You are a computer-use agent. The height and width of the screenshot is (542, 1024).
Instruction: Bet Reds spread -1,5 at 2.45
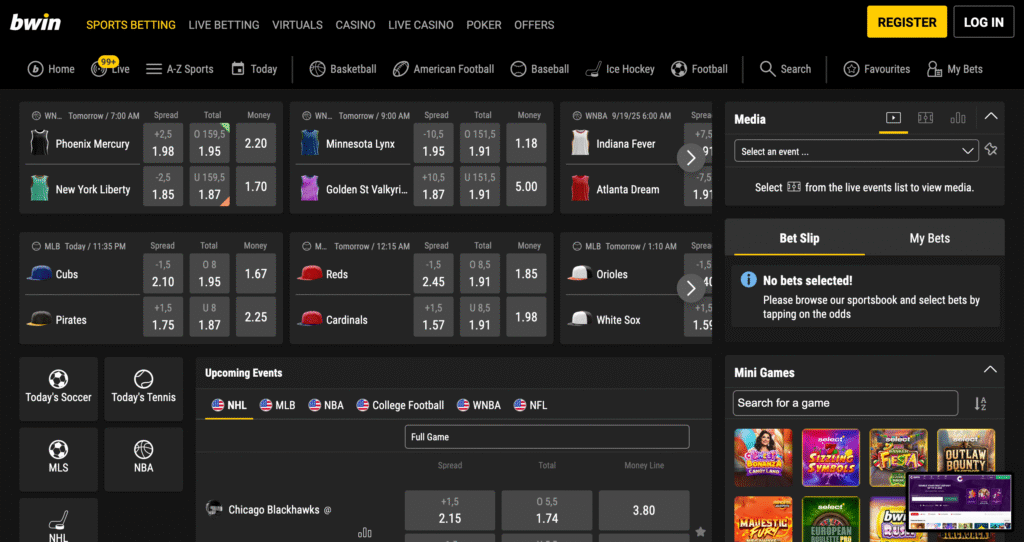tap(433, 274)
